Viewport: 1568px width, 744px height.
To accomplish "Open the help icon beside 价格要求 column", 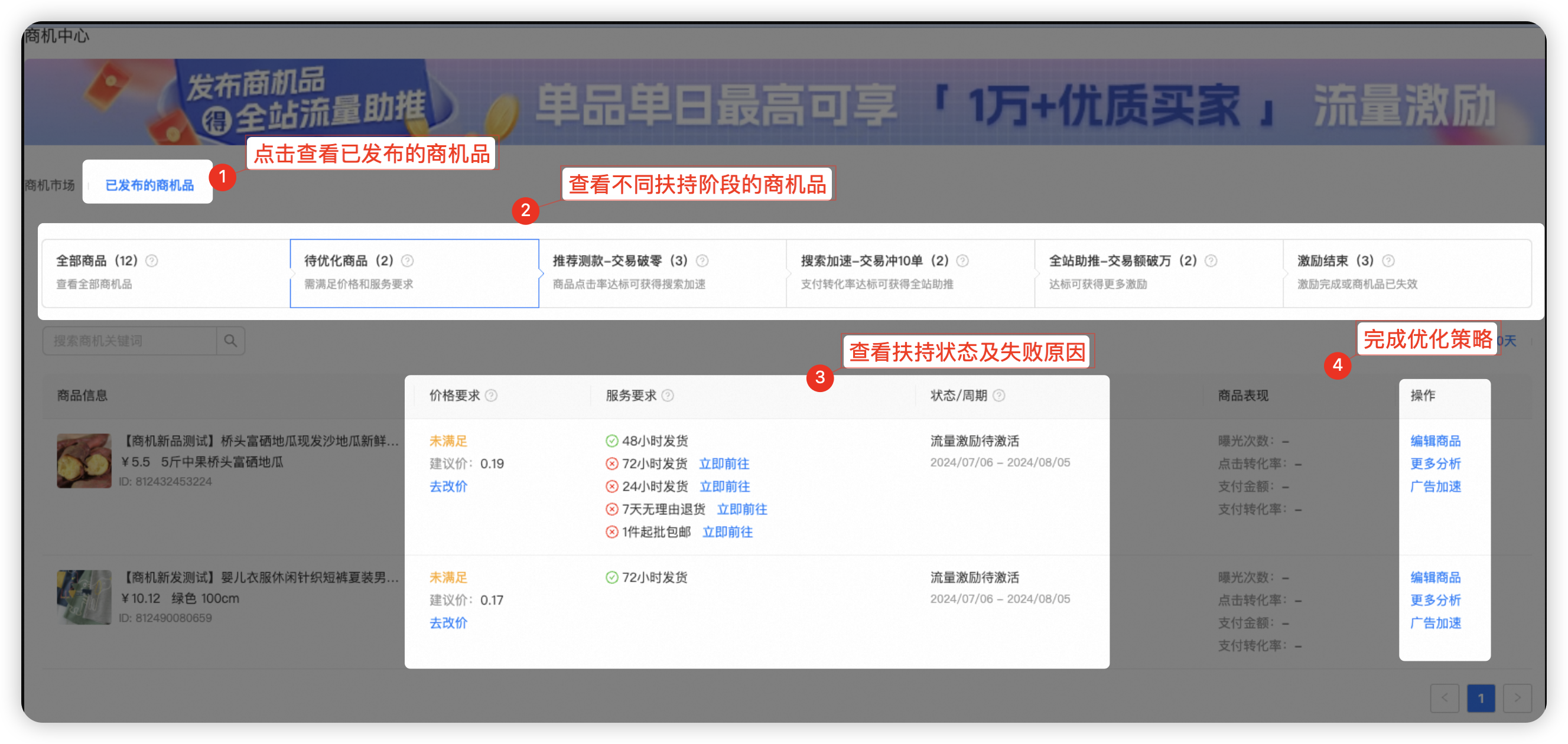I will (492, 396).
